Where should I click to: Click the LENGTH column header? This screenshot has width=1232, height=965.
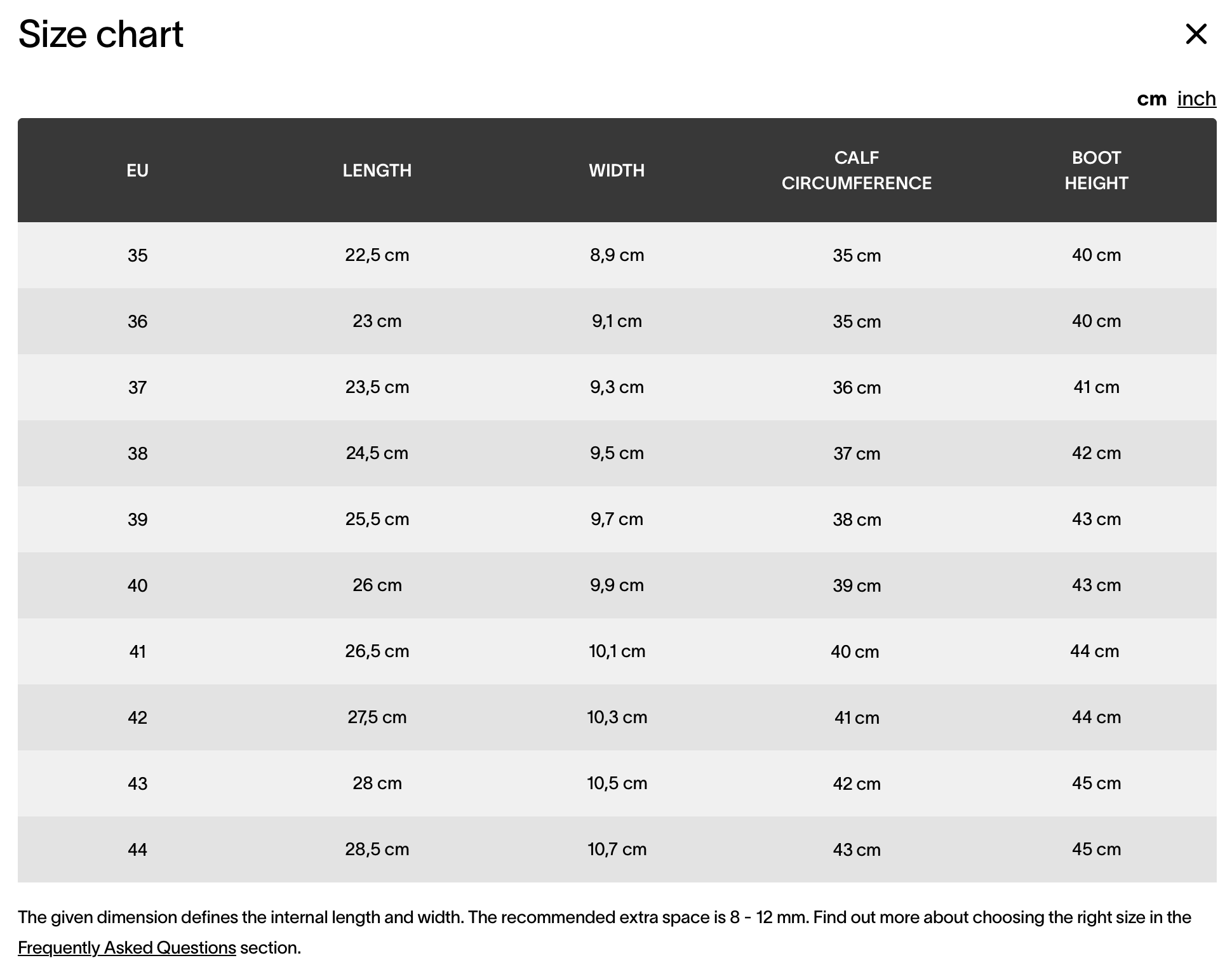point(377,170)
